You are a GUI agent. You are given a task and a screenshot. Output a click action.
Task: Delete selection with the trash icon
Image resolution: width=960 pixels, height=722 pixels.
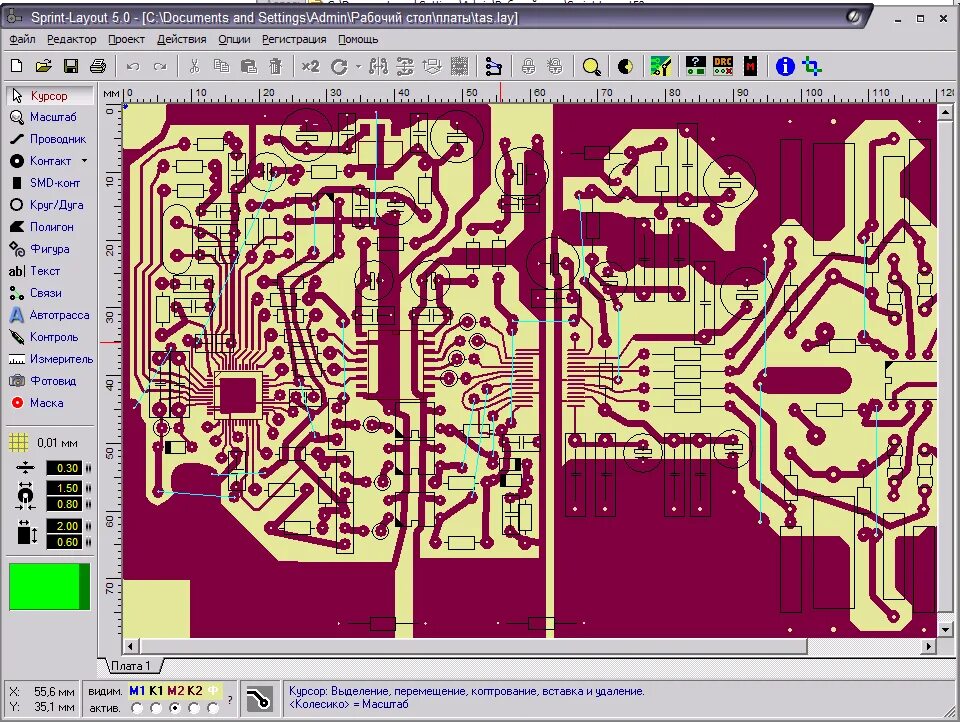[x=276, y=66]
